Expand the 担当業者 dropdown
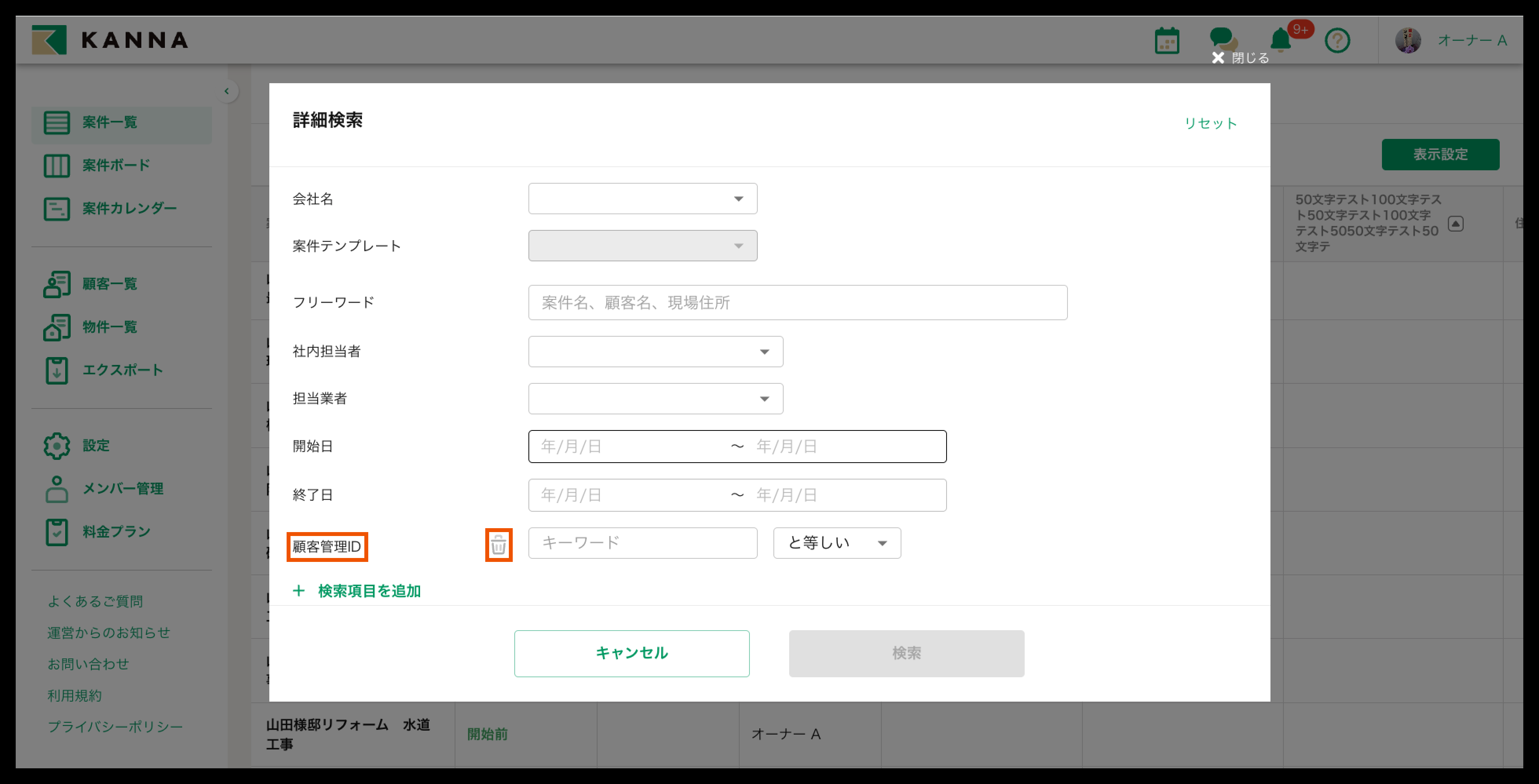 [655, 399]
